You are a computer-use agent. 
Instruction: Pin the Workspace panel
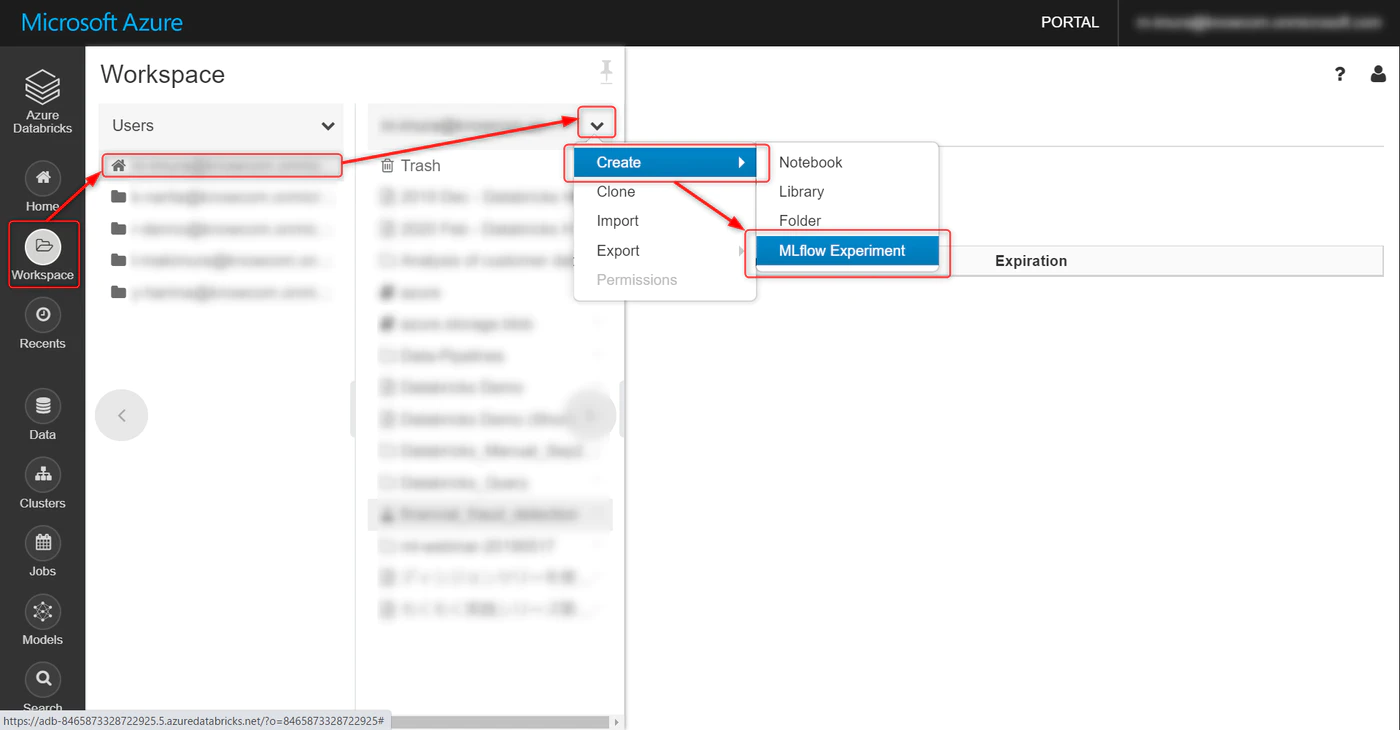point(606,72)
